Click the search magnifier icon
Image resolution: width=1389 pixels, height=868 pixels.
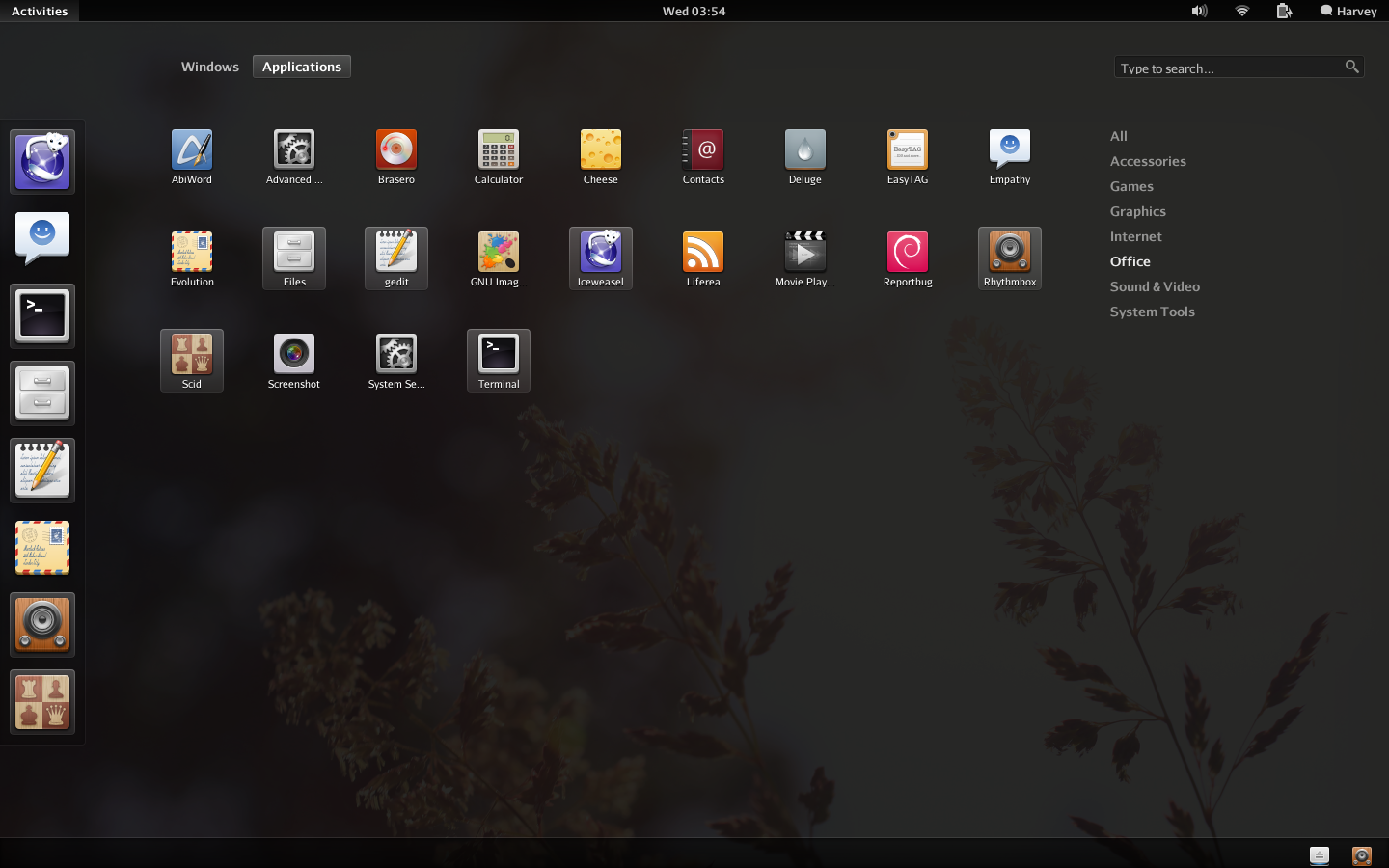tap(1352, 67)
